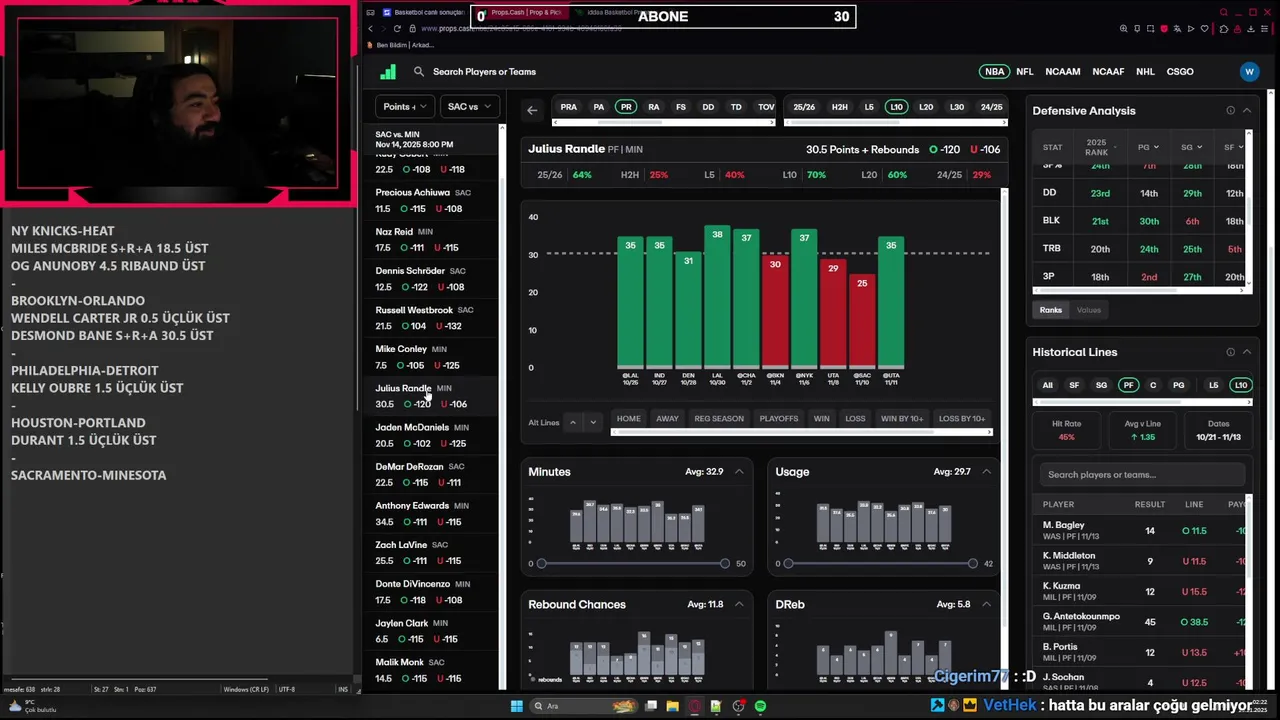1280x720 pixels.
Task: Open the Points stat dropdown
Action: click(x=404, y=106)
